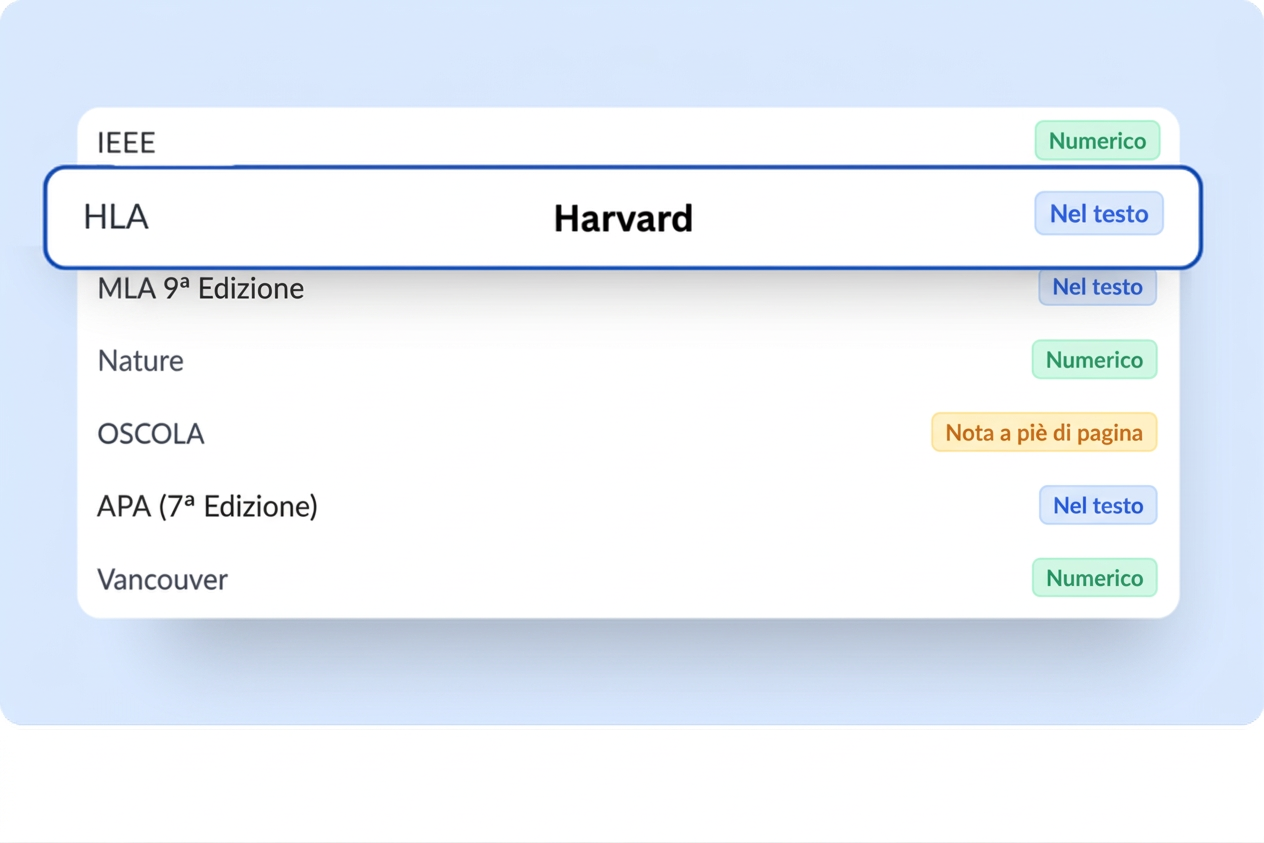
Task: Select the highlighted Harvard style option
Action: (x=622, y=218)
